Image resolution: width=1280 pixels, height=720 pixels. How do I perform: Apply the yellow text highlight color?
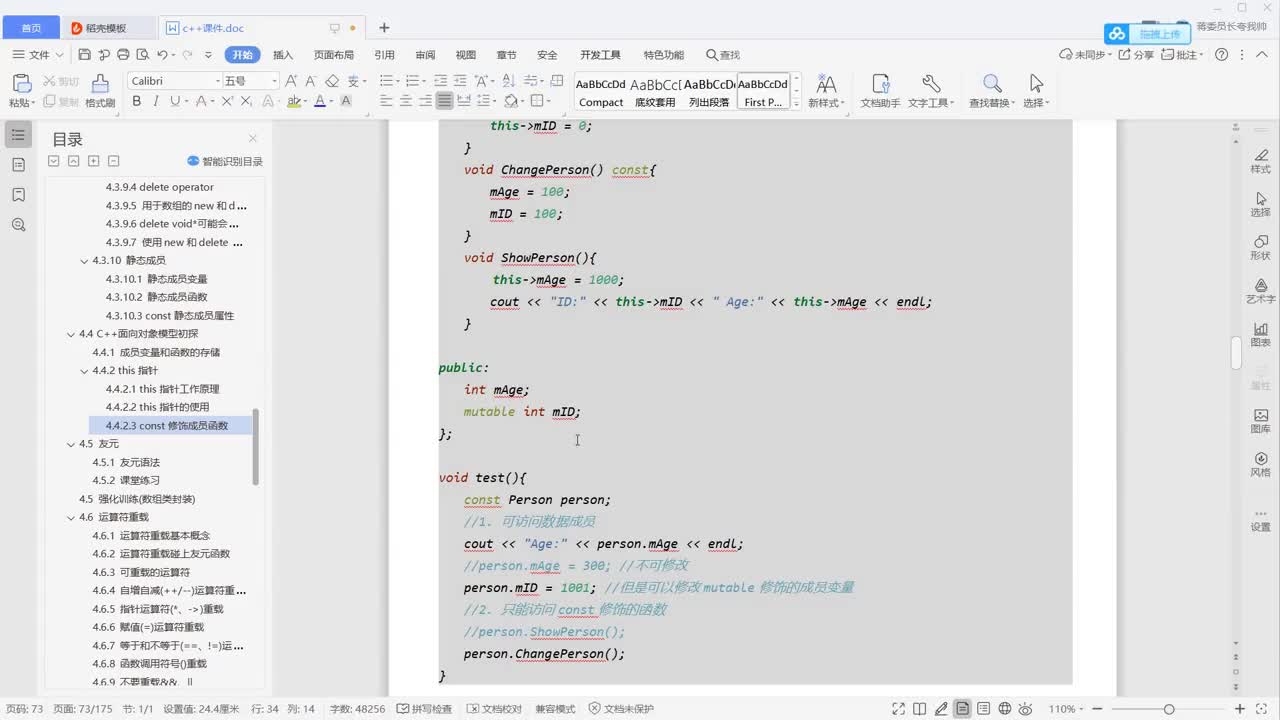[293, 101]
